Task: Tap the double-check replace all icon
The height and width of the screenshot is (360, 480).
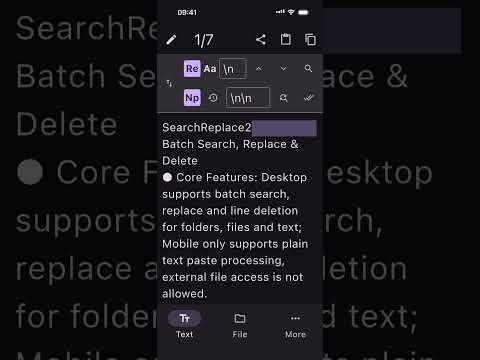Action: tap(309, 98)
